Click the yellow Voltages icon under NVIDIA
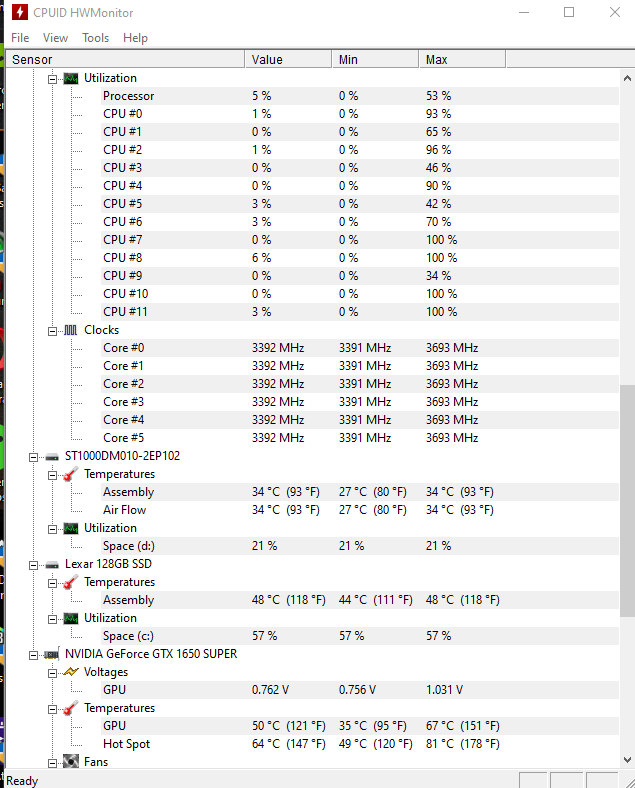 coord(71,672)
